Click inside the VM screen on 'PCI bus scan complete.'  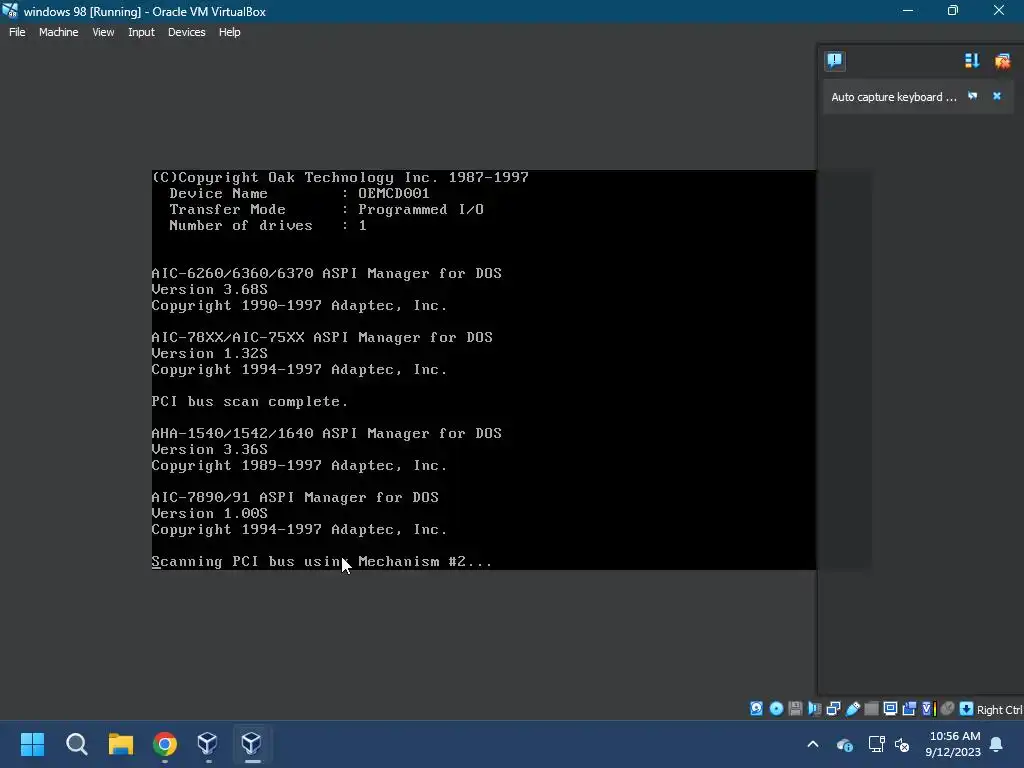coord(249,401)
